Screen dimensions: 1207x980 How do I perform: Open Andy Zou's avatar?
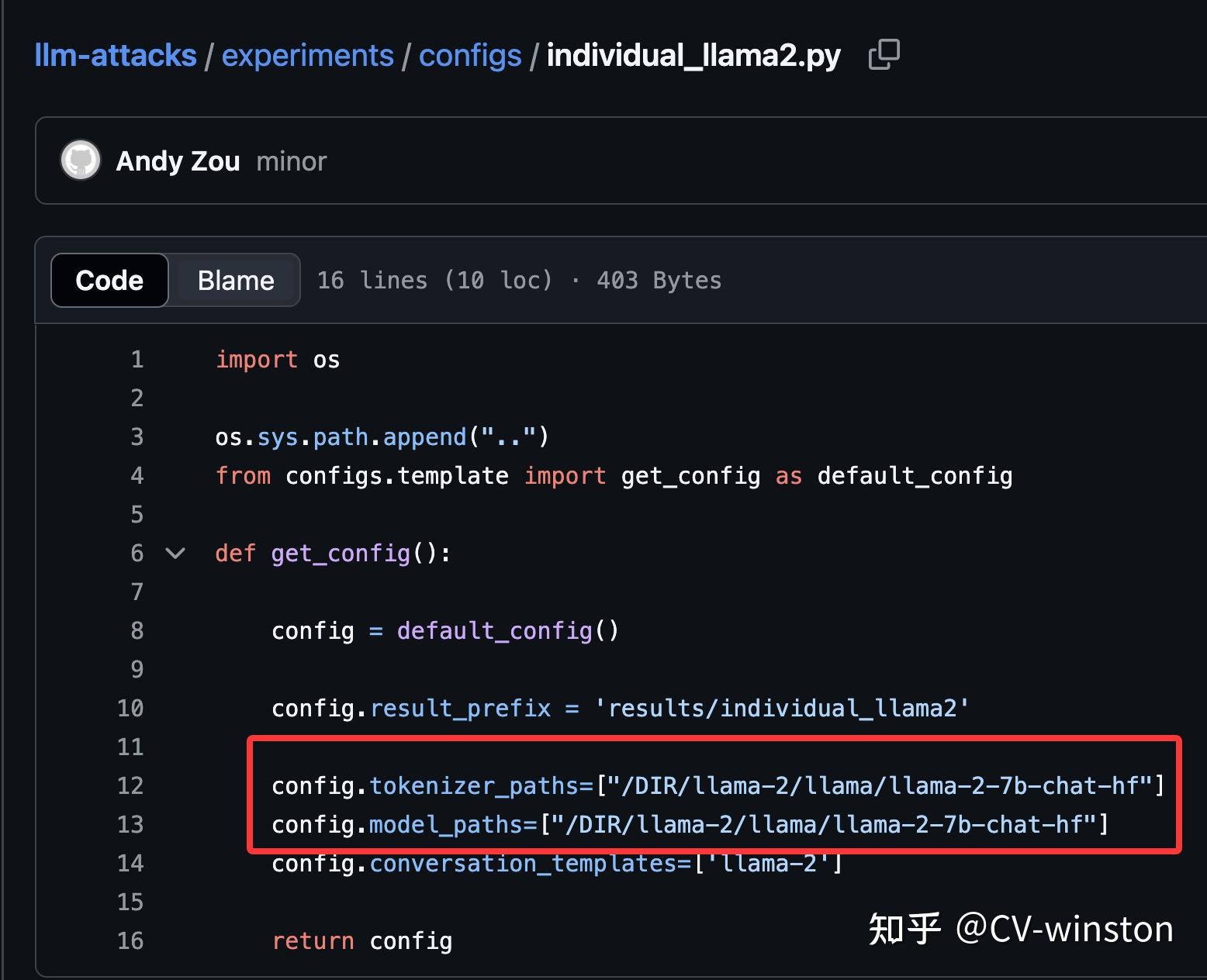click(x=81, y=160)
